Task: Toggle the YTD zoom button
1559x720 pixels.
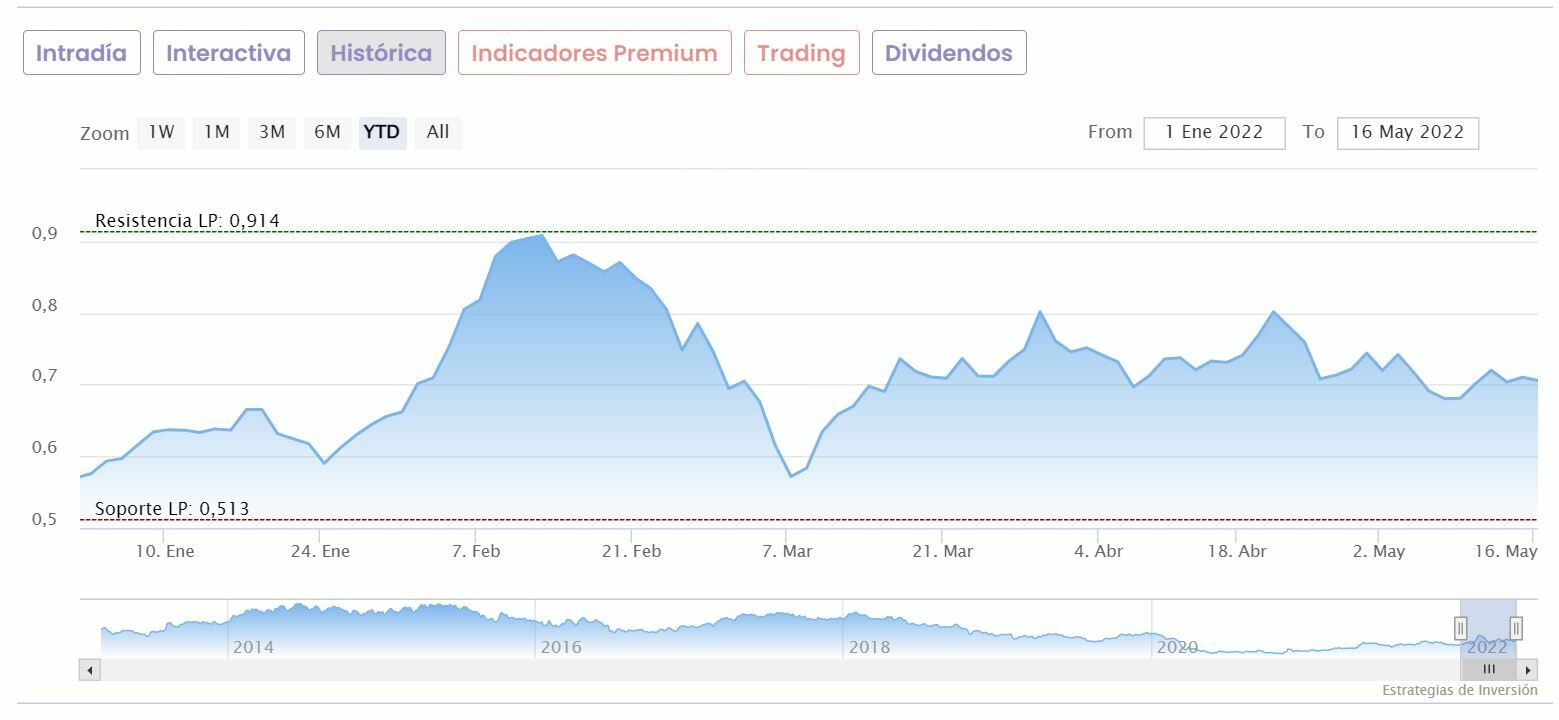Action: tap(382, 132)
